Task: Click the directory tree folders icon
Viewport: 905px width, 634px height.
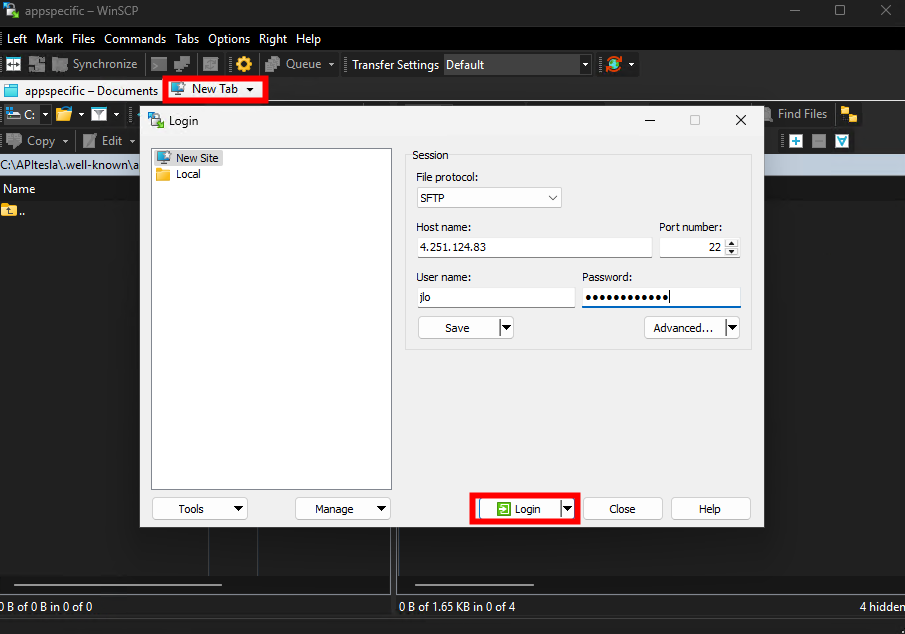Action: (x=848, y=114)
